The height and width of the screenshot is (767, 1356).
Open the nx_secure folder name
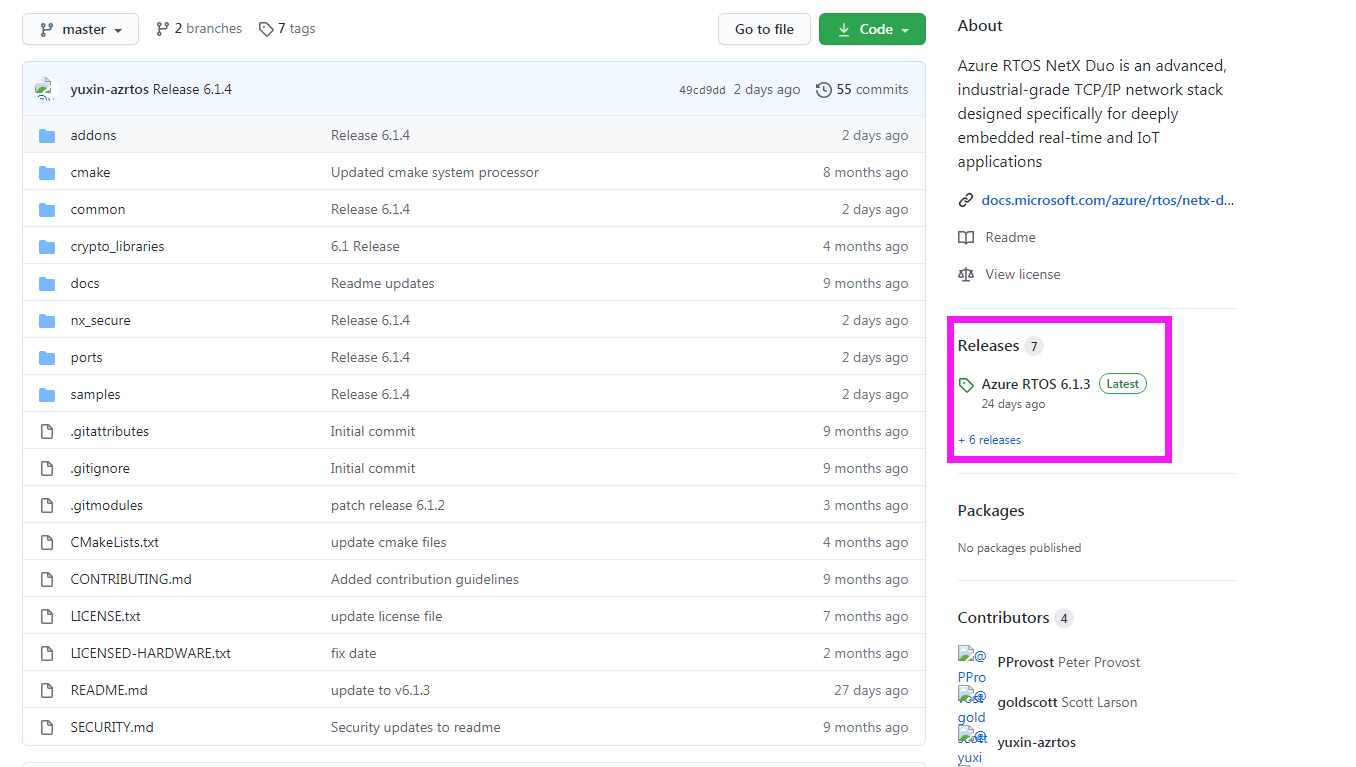point(100,320)
